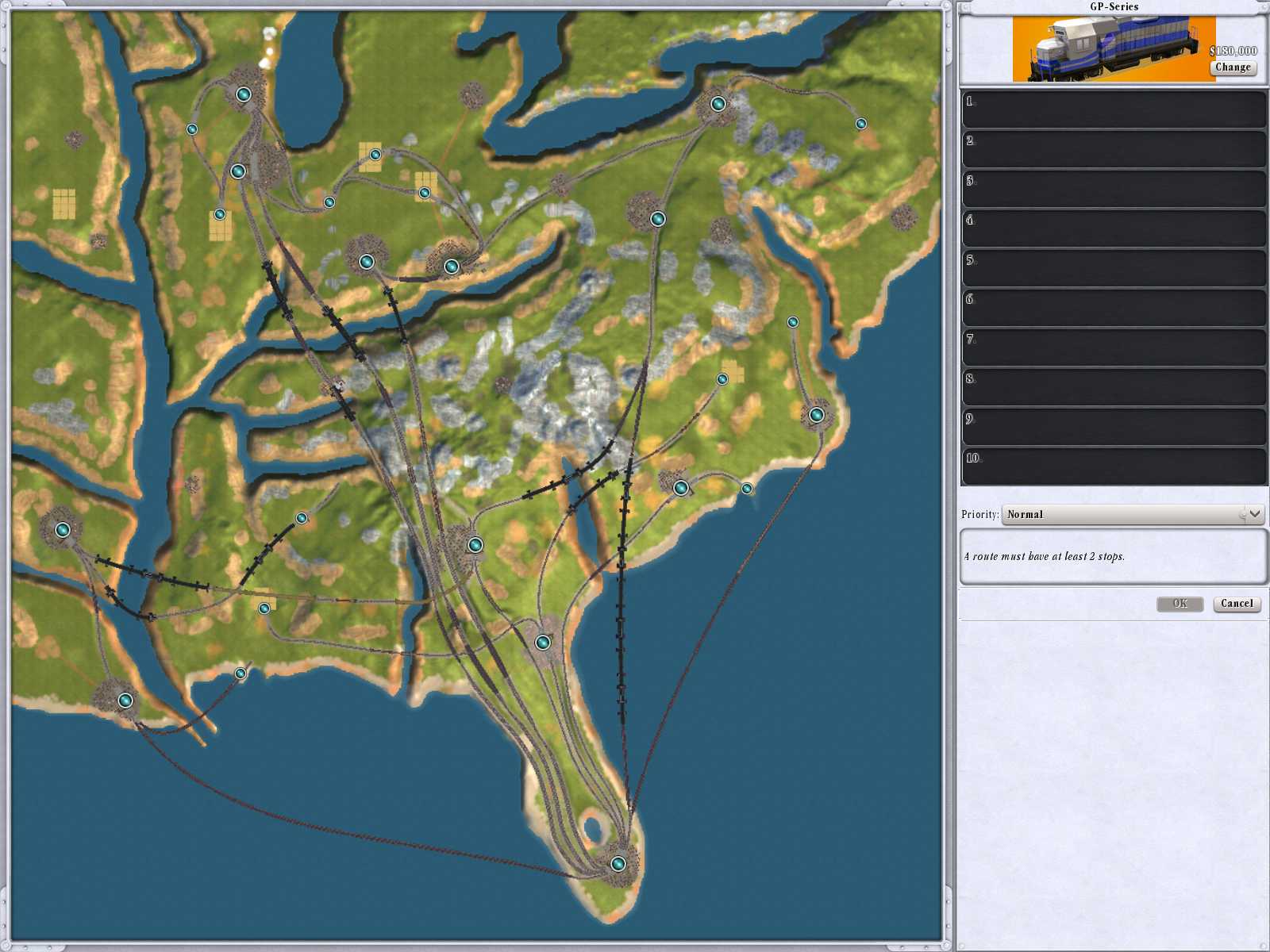This screenshot has height=952, width=1270.
Task: Select the large station on far west shore
Action: pyautogui.click(x=63, y=529)
